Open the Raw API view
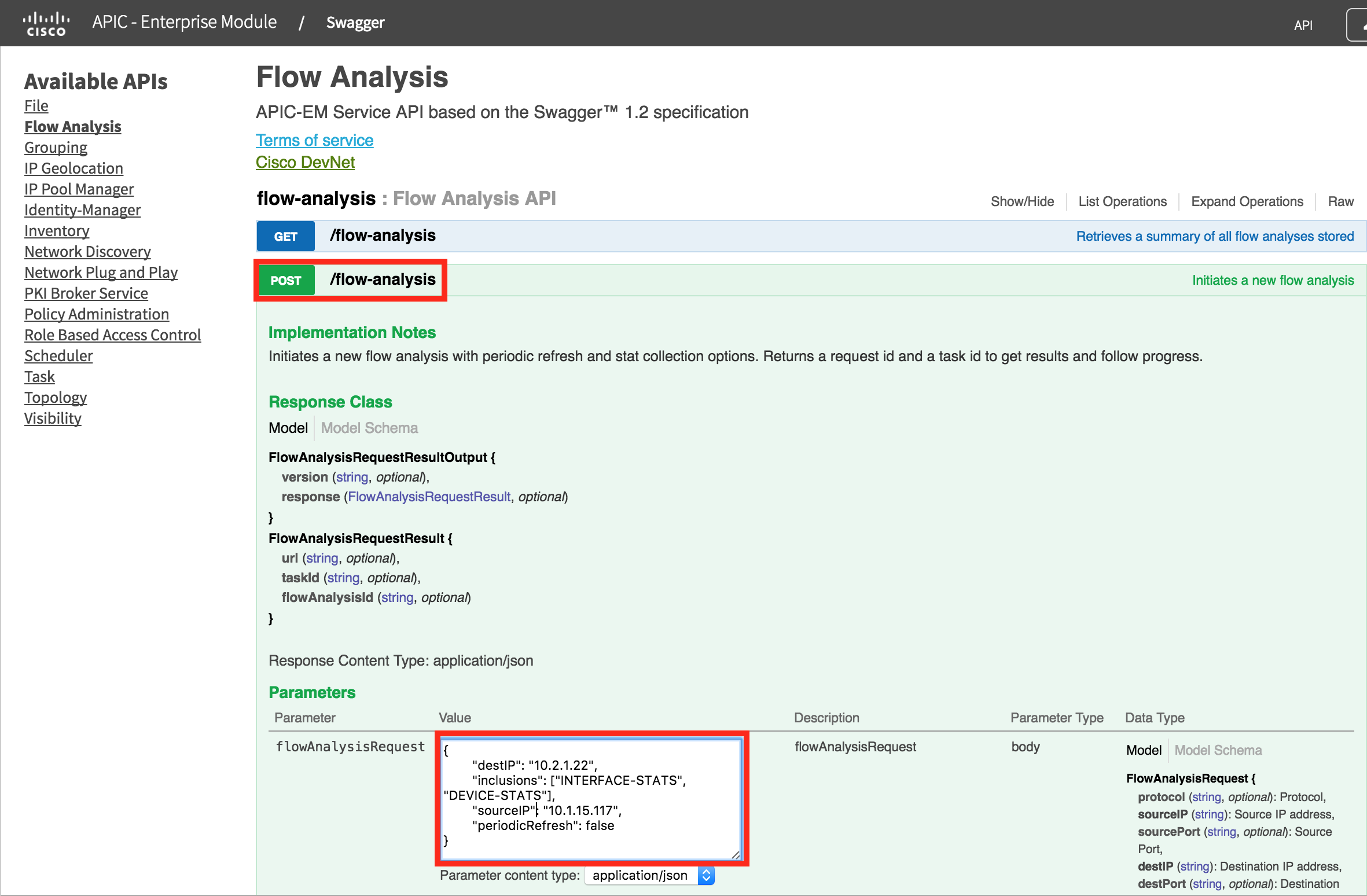The height and width of the screenshot is (896, 1367). (1340, 201)
